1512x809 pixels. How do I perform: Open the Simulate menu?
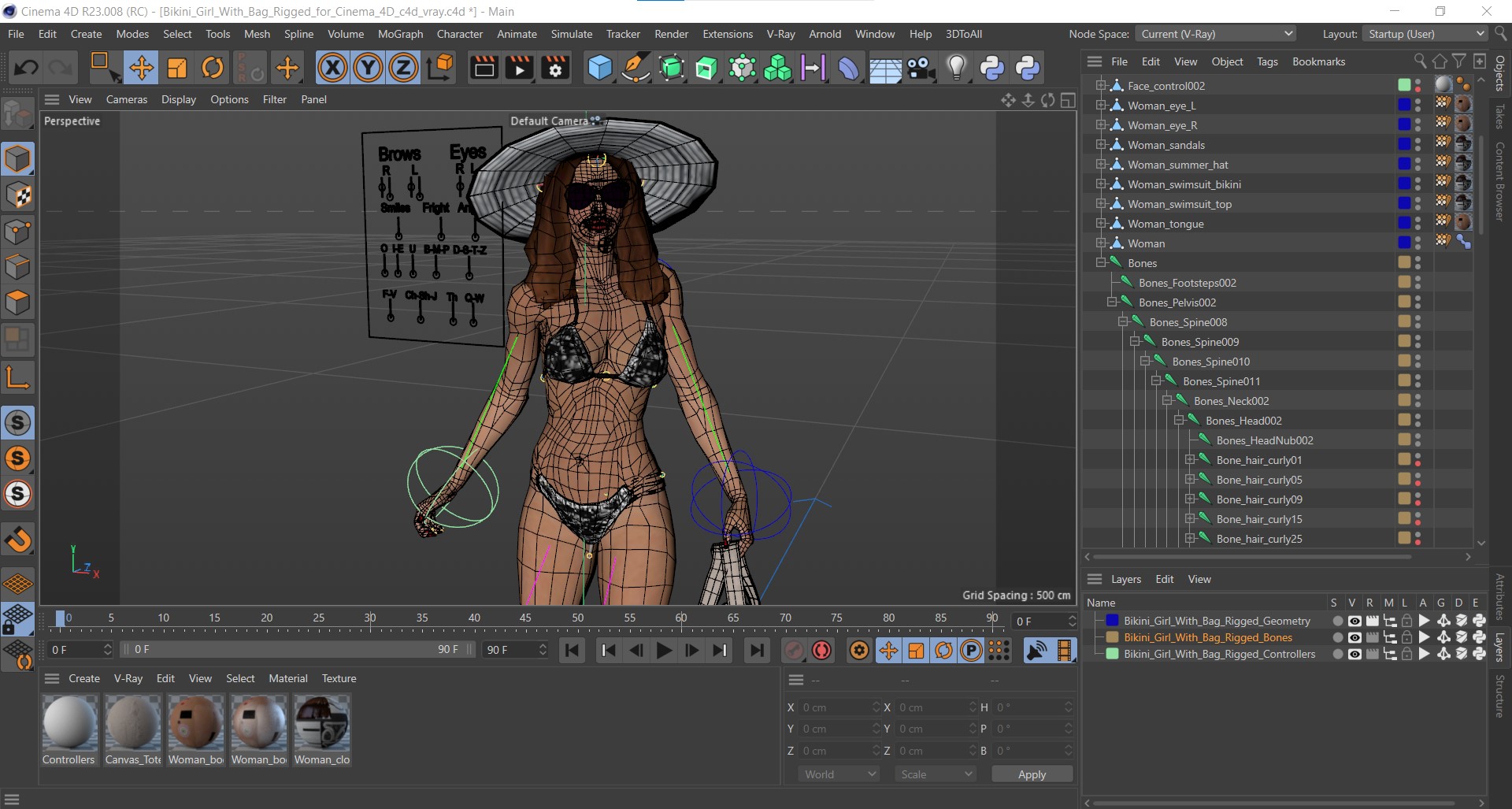(x=572, y=34)
